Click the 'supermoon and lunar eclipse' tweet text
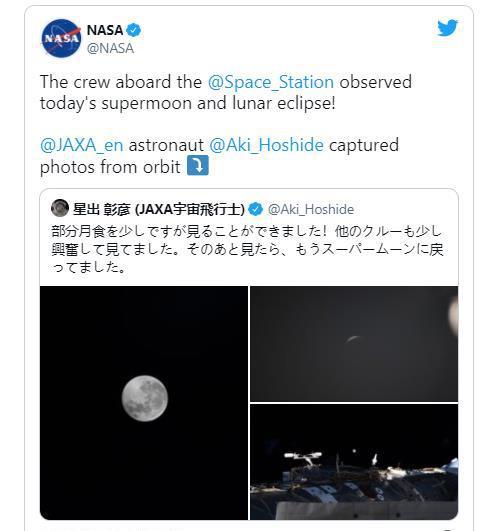This screenshot has width=499, height=531. [x=188, y=103]
